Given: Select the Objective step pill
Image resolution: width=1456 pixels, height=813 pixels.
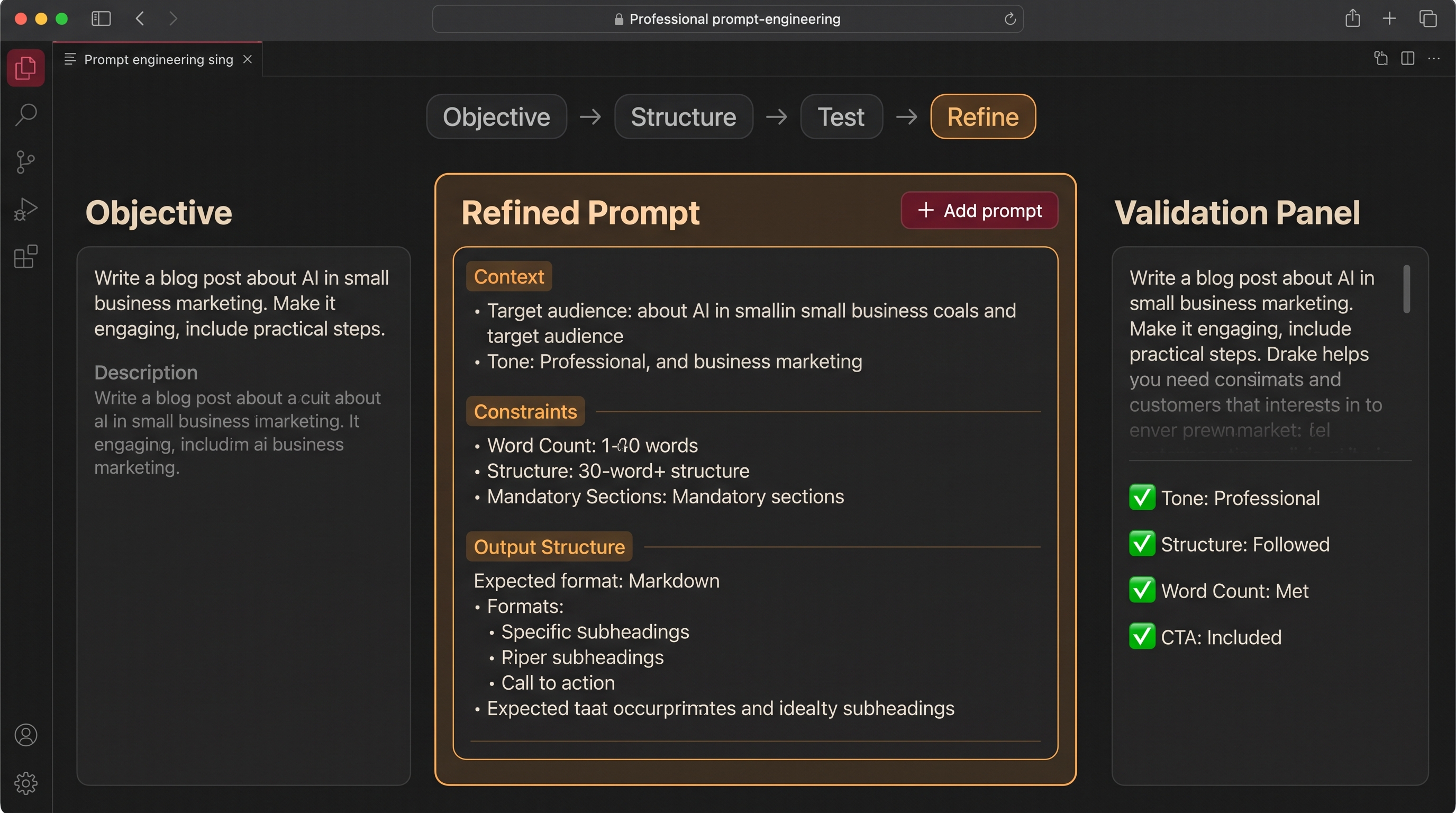Looking at the screenshot, I should pos(496,117).
